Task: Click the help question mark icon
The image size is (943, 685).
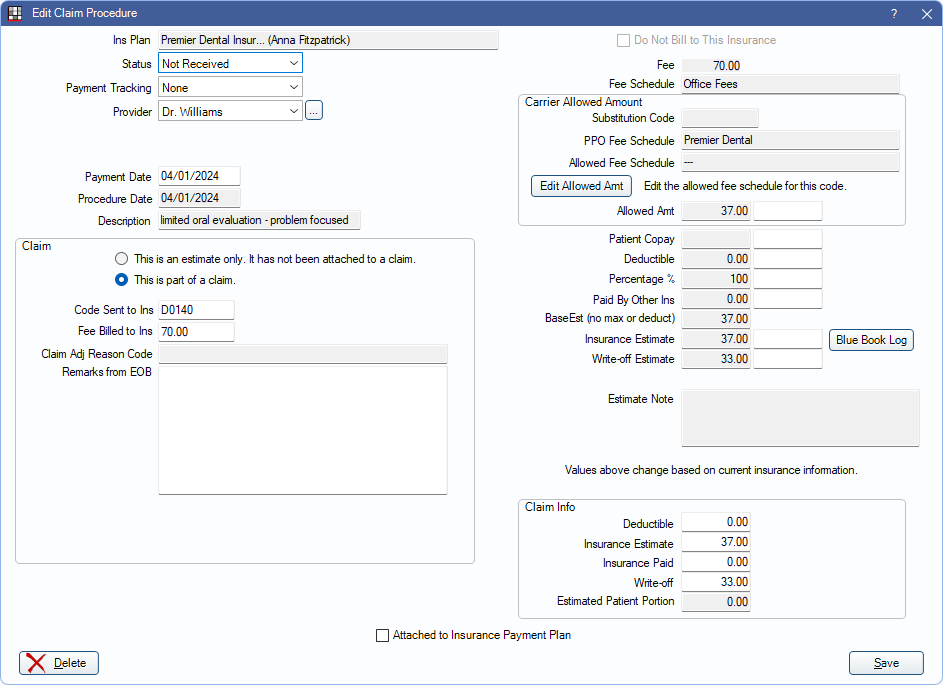Action: [x=893, y=14]
